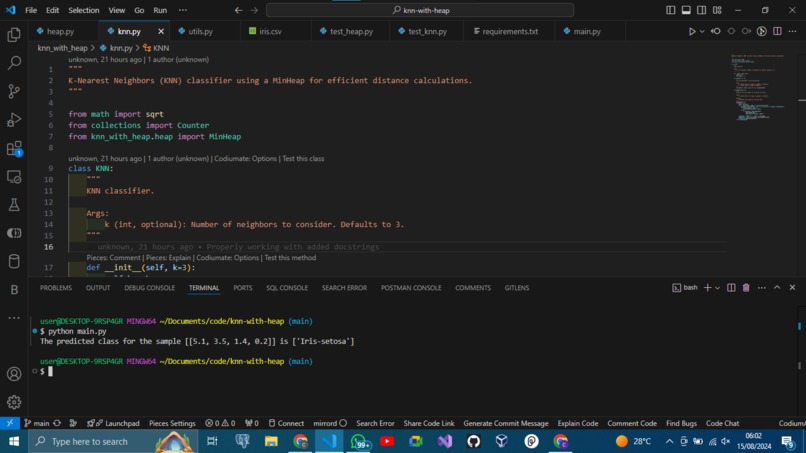Image resolution: width=806 pixels, height=453 pixels.
Task: Open the database view in activity bar
Action: tap(14, 261)
